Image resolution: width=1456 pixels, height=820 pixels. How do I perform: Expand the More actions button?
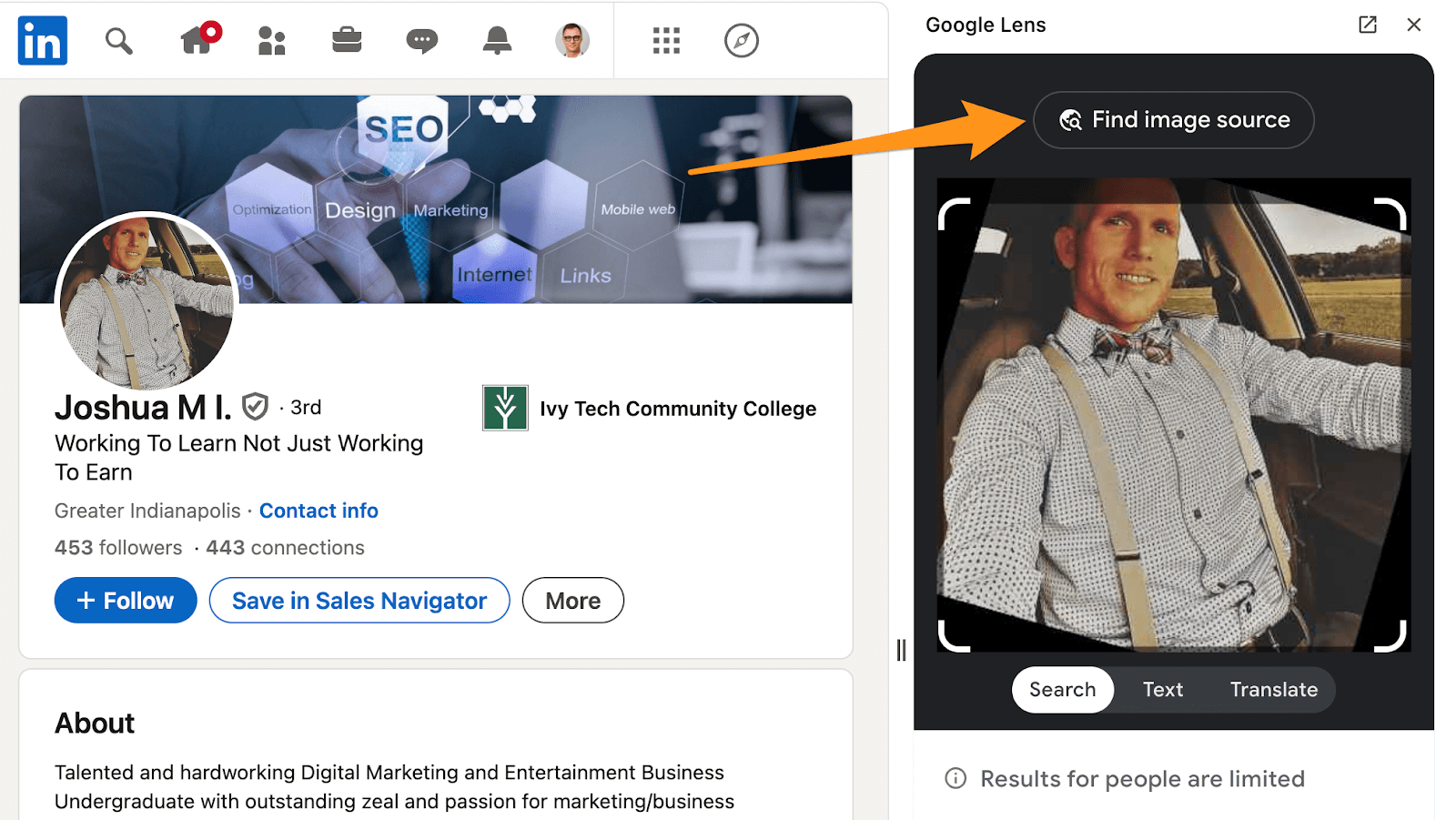(572, 601)
